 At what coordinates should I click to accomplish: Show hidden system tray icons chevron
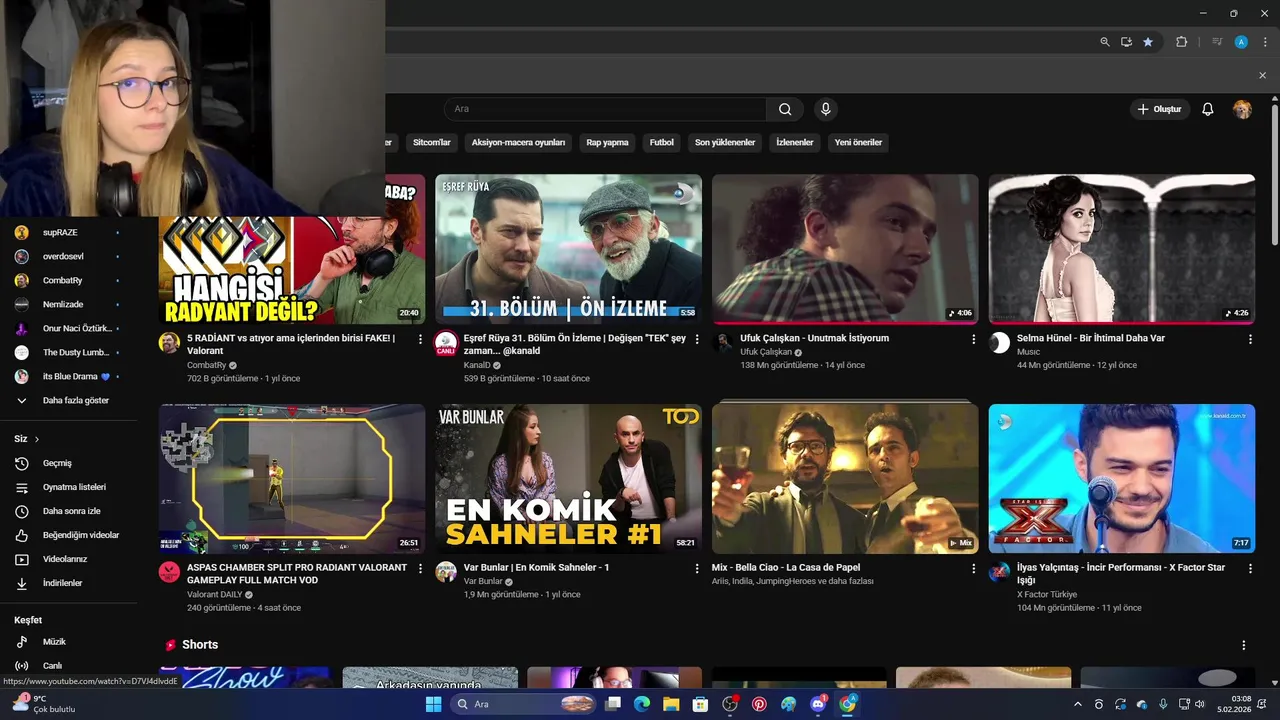(1077, 704)
